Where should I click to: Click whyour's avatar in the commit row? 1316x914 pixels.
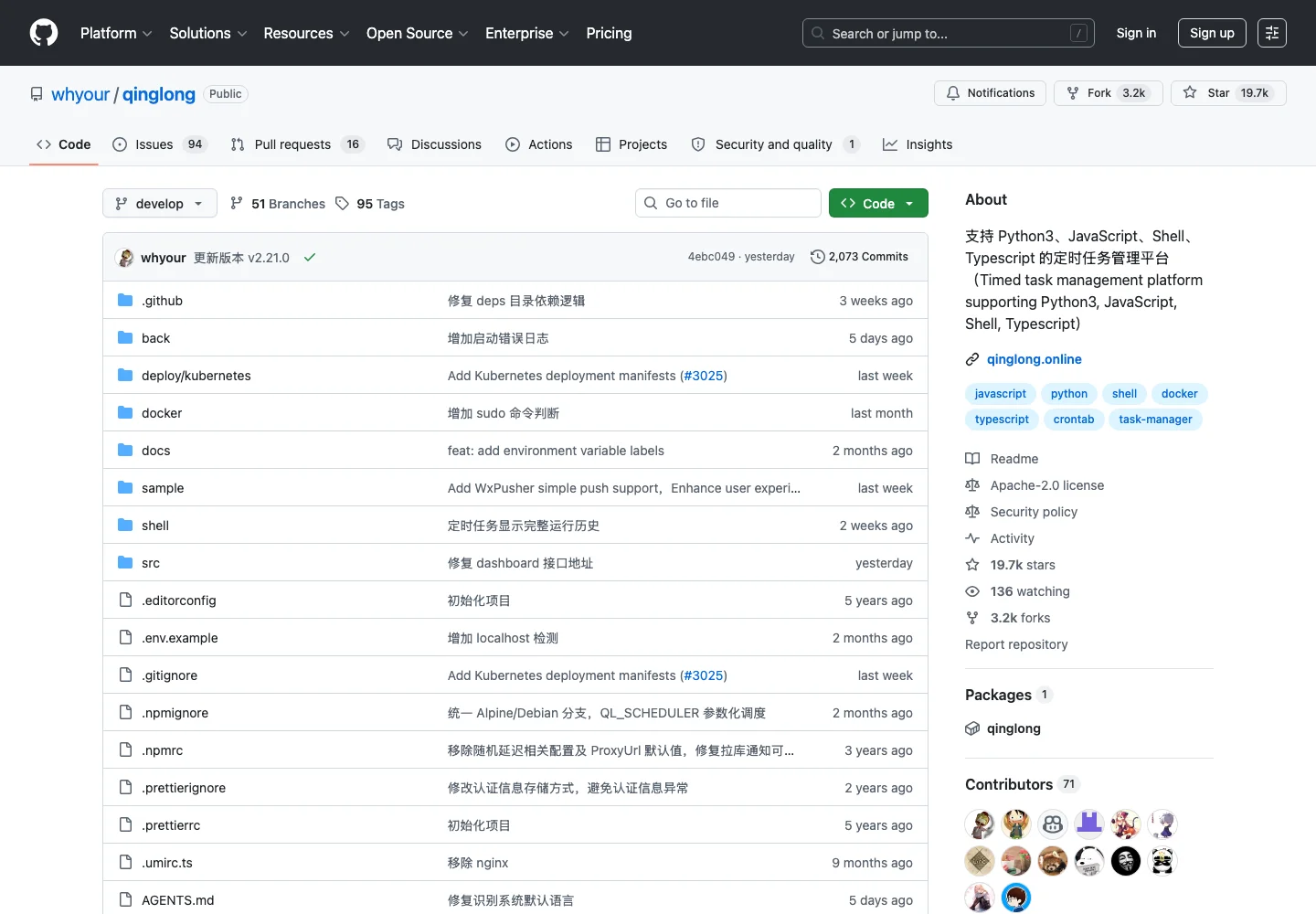(x=126, y=258)
